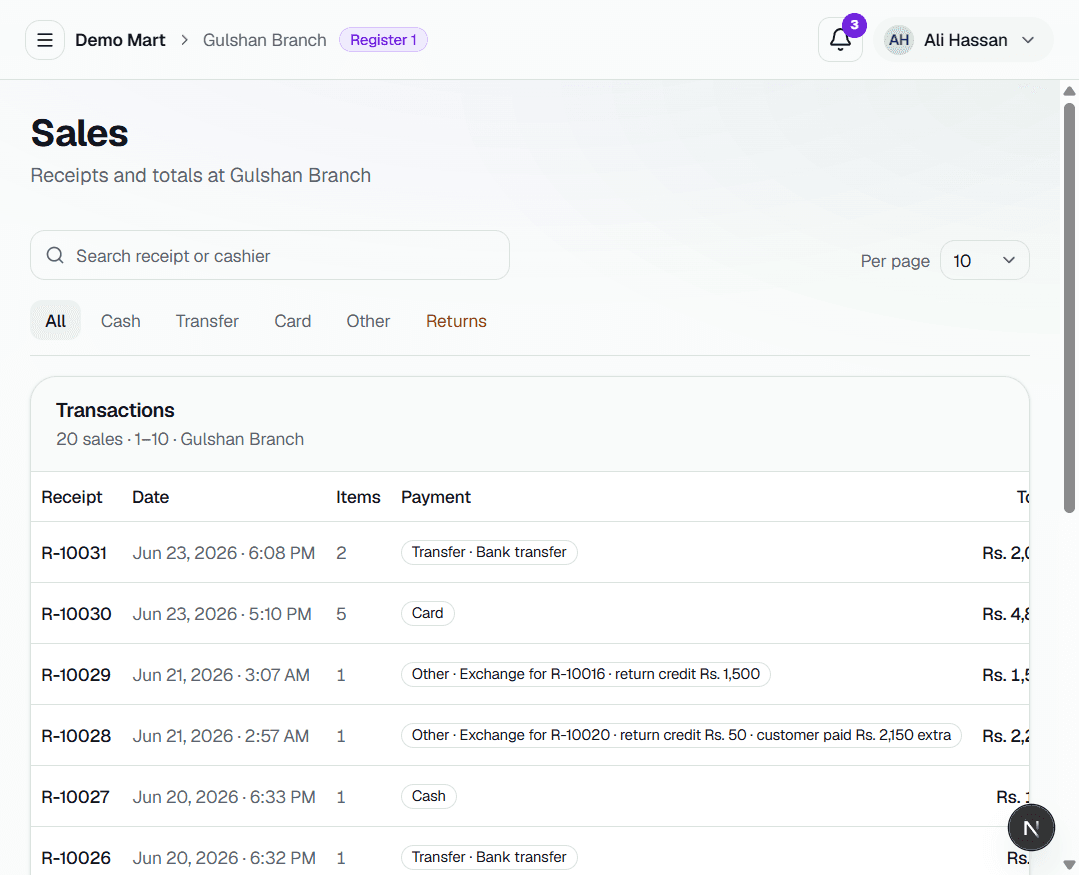Click the Payment column header
This screenshot has width=1079, height=875.
(436, 497)
